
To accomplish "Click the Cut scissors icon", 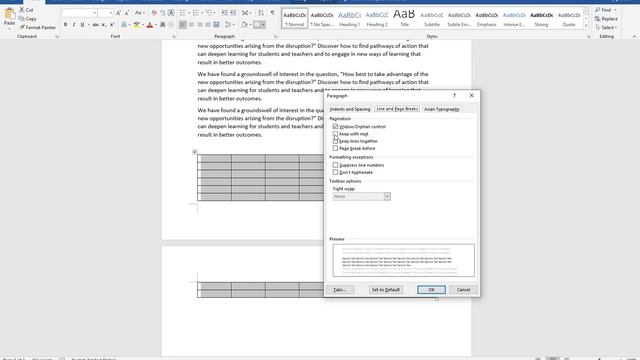I will (22, 10).
